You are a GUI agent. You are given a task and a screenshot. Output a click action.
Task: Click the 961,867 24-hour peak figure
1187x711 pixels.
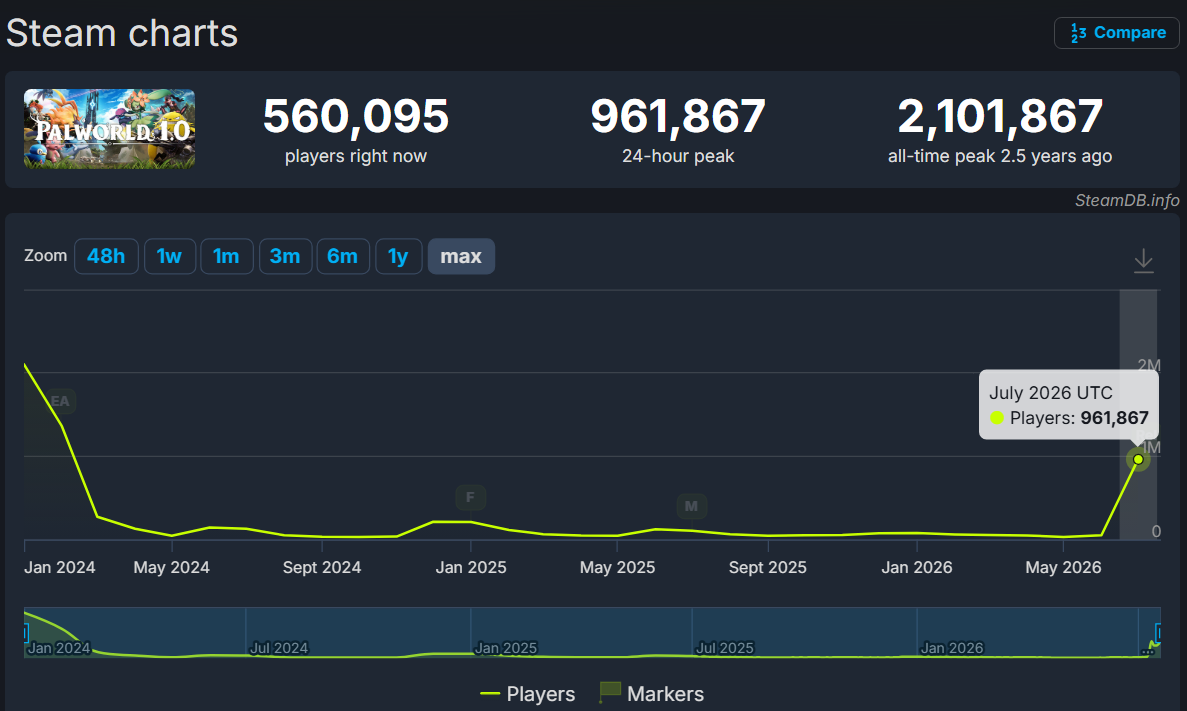(x=678, y=116)
